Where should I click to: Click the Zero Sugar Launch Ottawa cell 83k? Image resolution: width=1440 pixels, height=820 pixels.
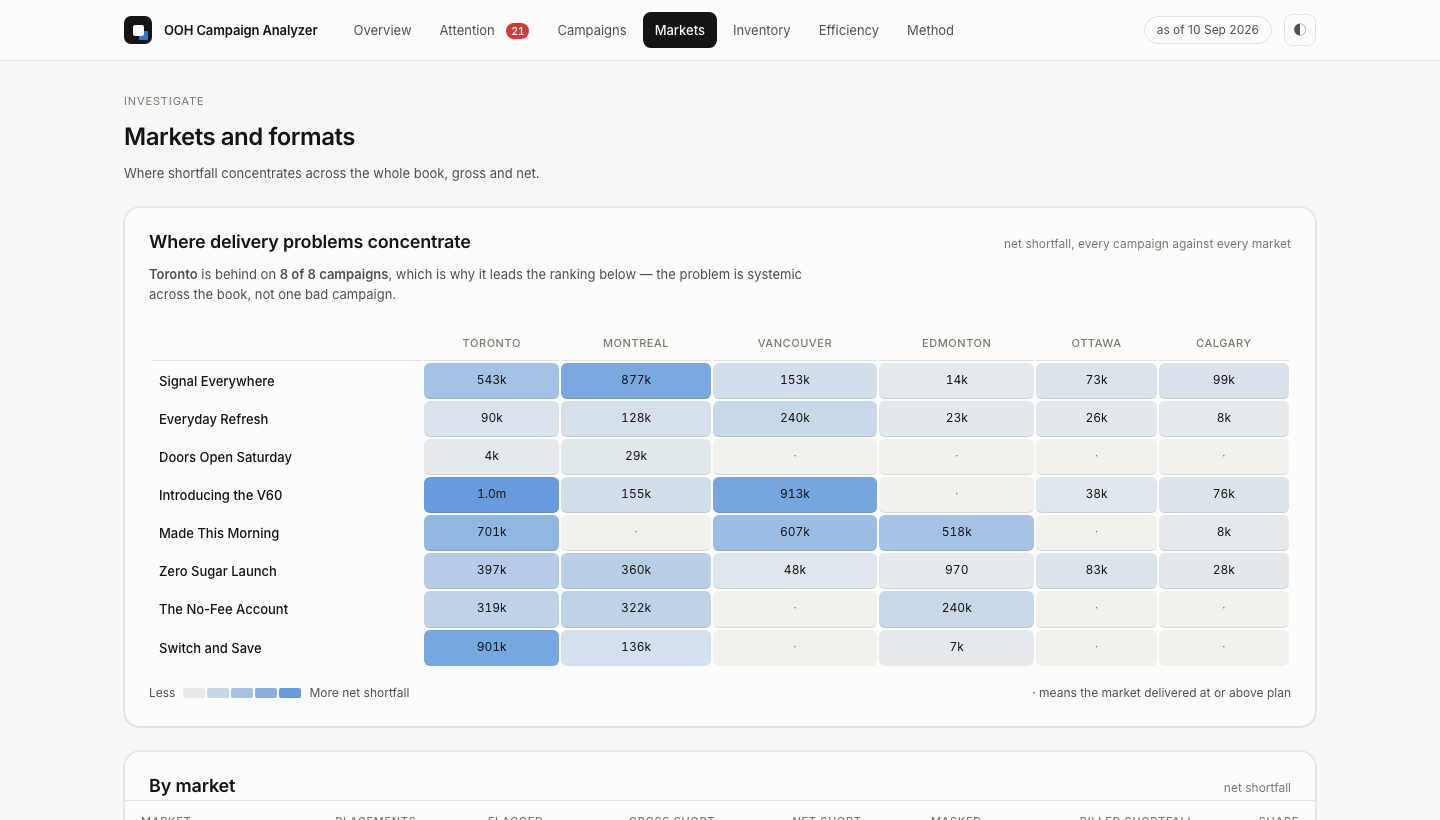[1096, 570]
